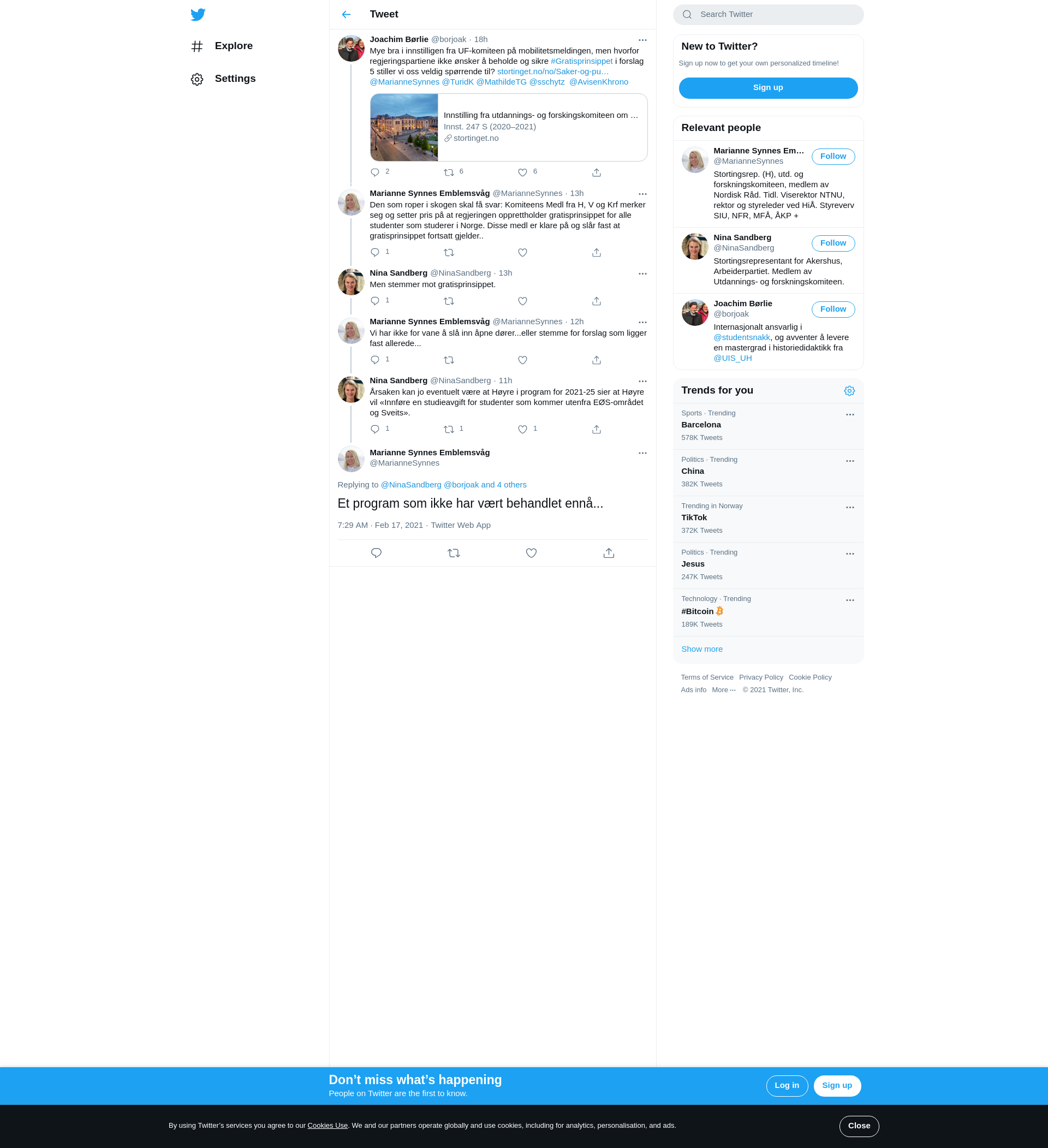Open more options on Joachim Børlie's tweet
Screen dimensions: 1048x1148
[x=642, y=40]
